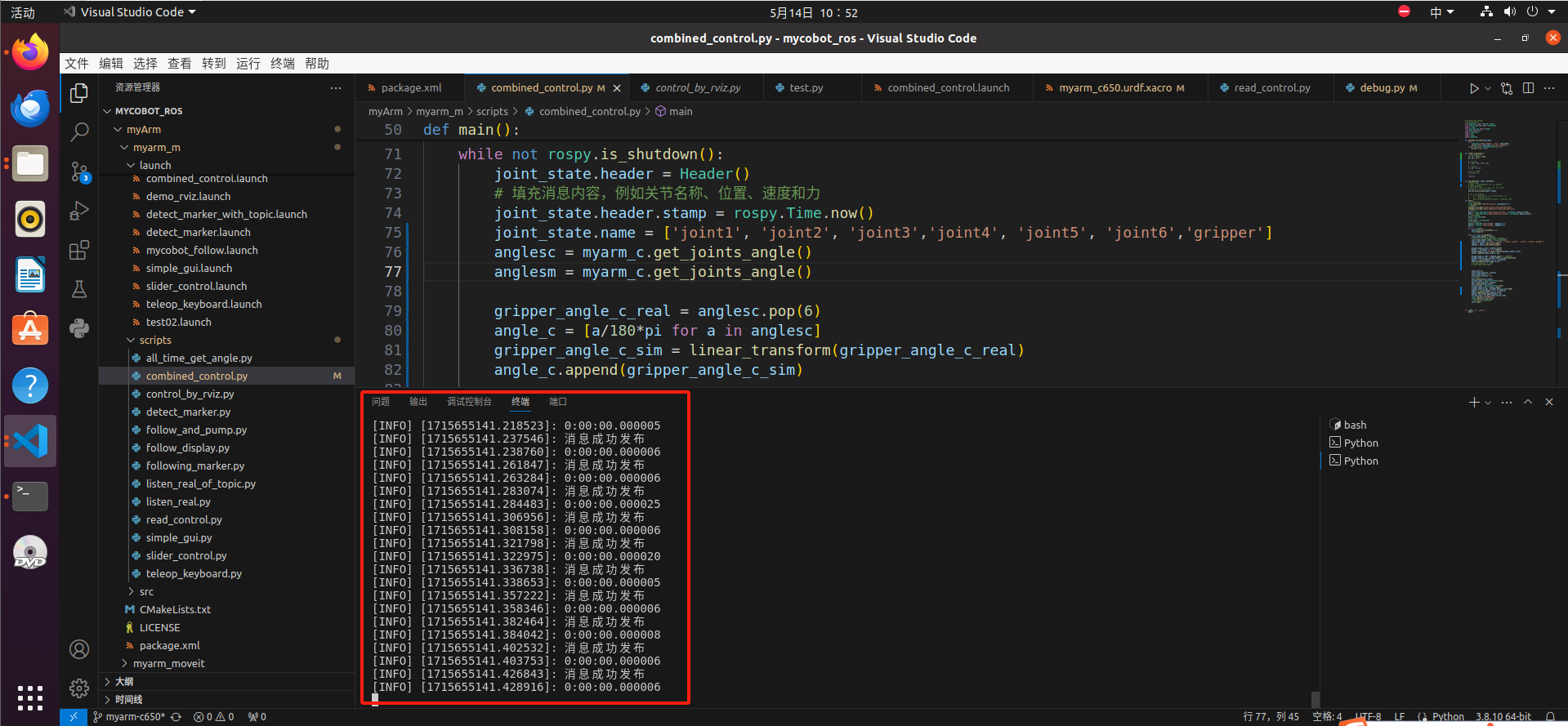The width and height of the screenshot is (1568, 726).
Task: Click the terminal vertical scrollbar thumb
Action: coord(1316,699)
